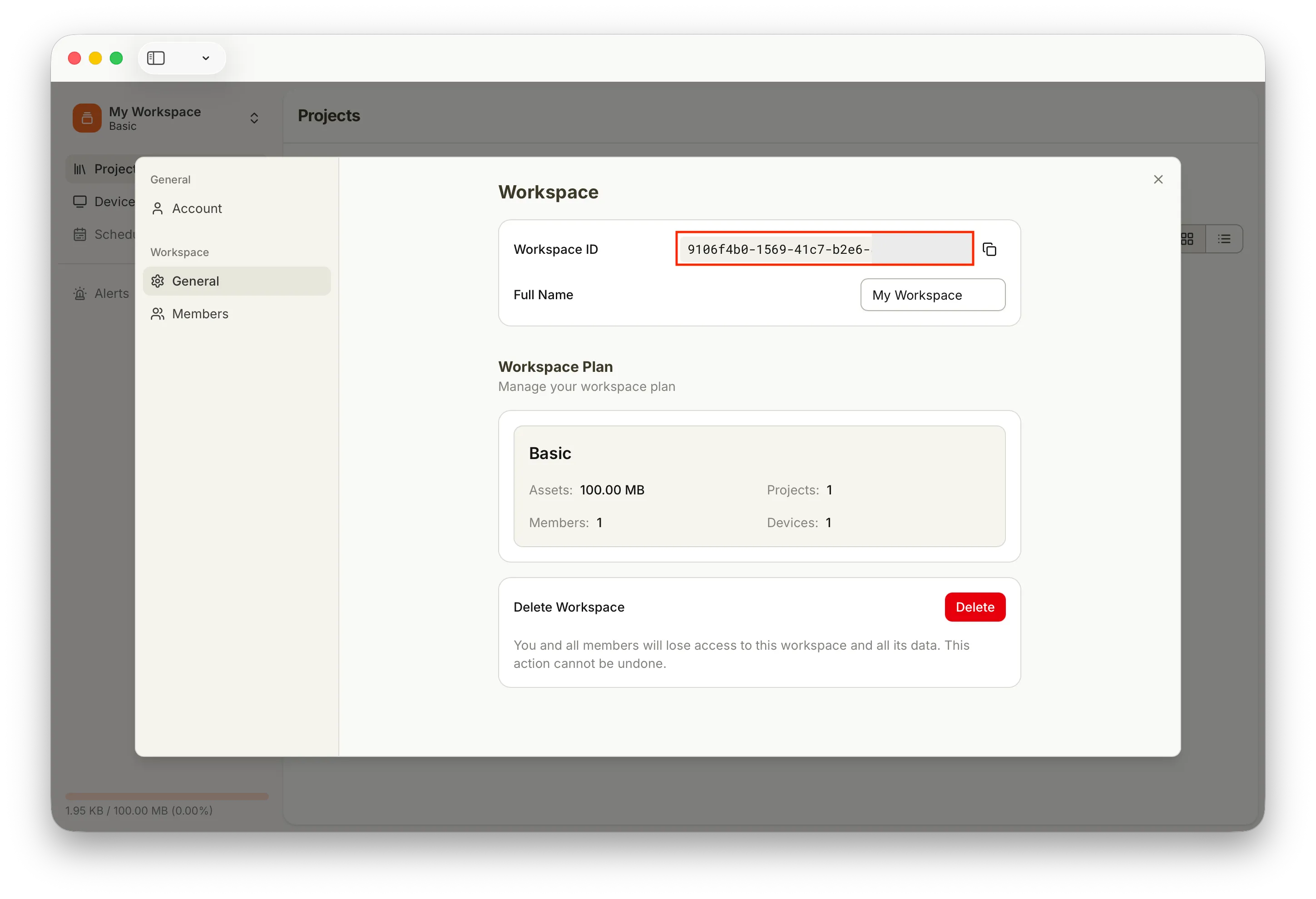Image resolution: width=1316 pixels, height=899 pixels.
Task: Switch projects to grid view
Action: click(x=1188, y=238)
